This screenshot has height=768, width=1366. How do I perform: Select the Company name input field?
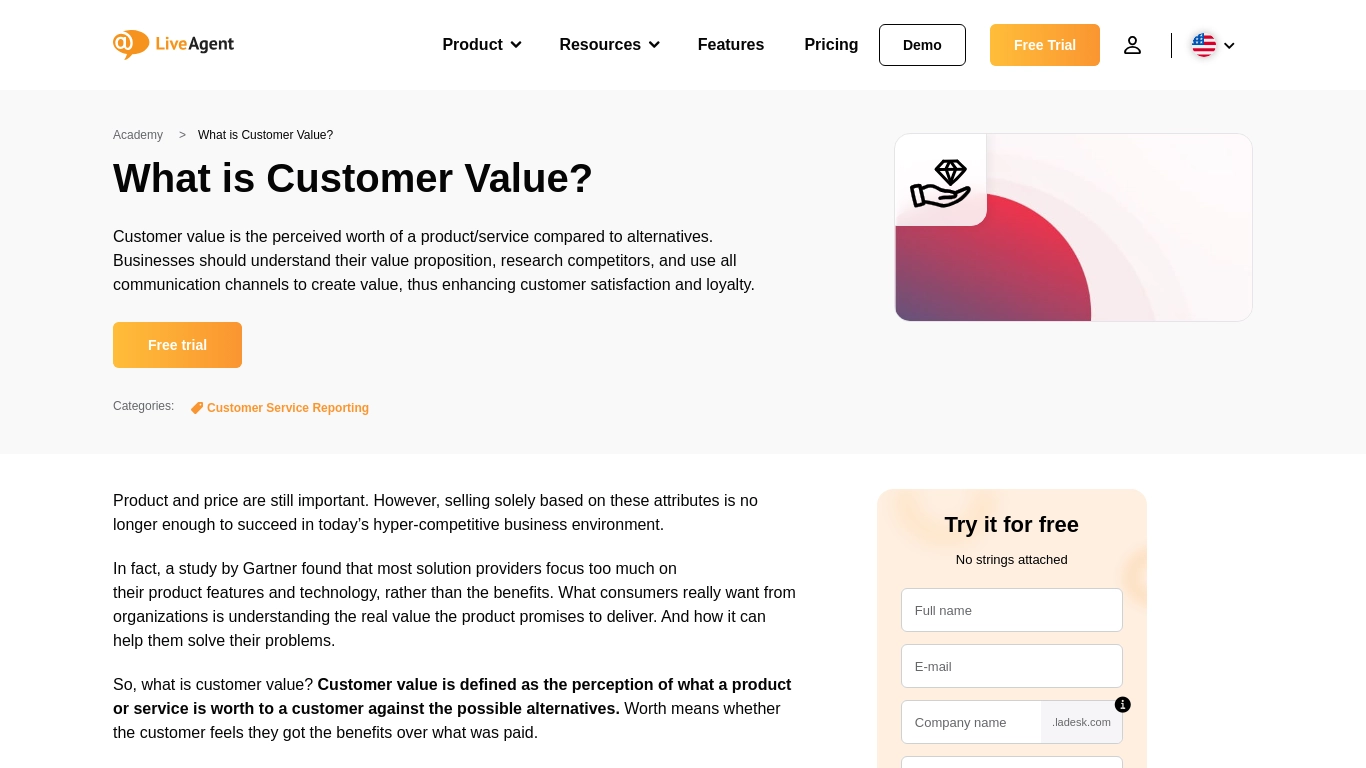pyautogui.click(x=971, y=722)
